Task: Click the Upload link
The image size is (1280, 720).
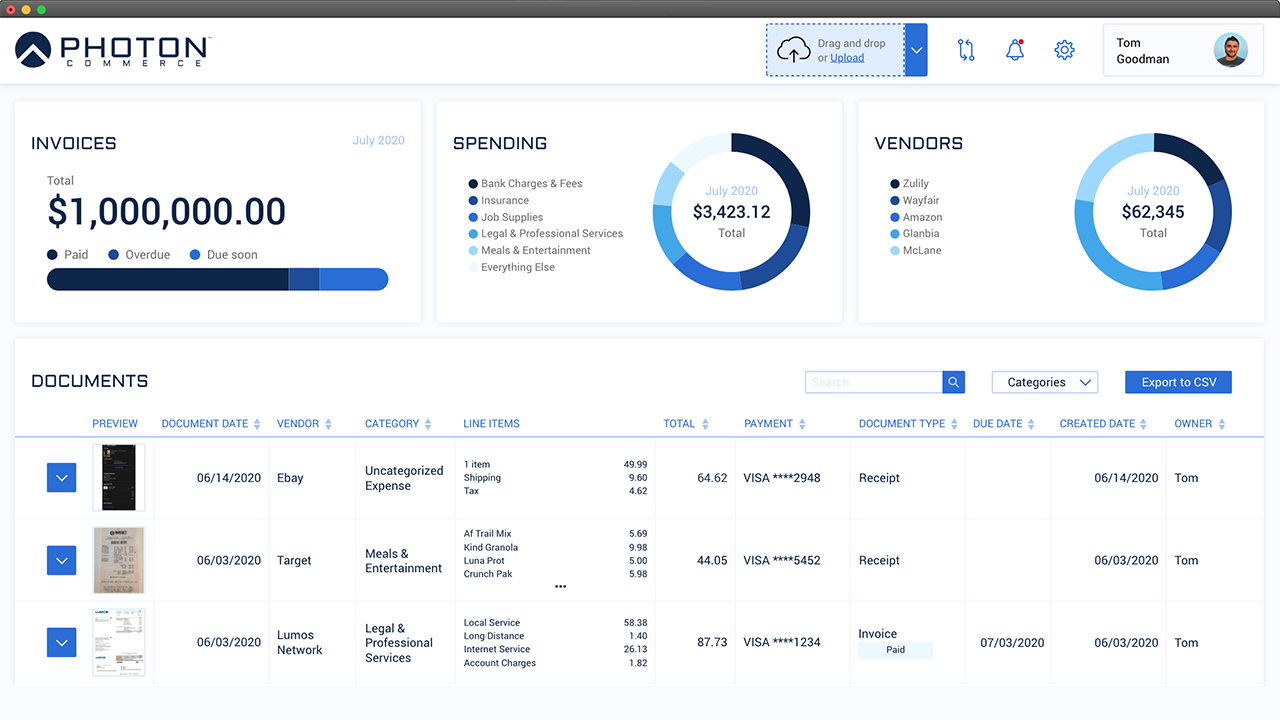Action: tap(847, 58)
